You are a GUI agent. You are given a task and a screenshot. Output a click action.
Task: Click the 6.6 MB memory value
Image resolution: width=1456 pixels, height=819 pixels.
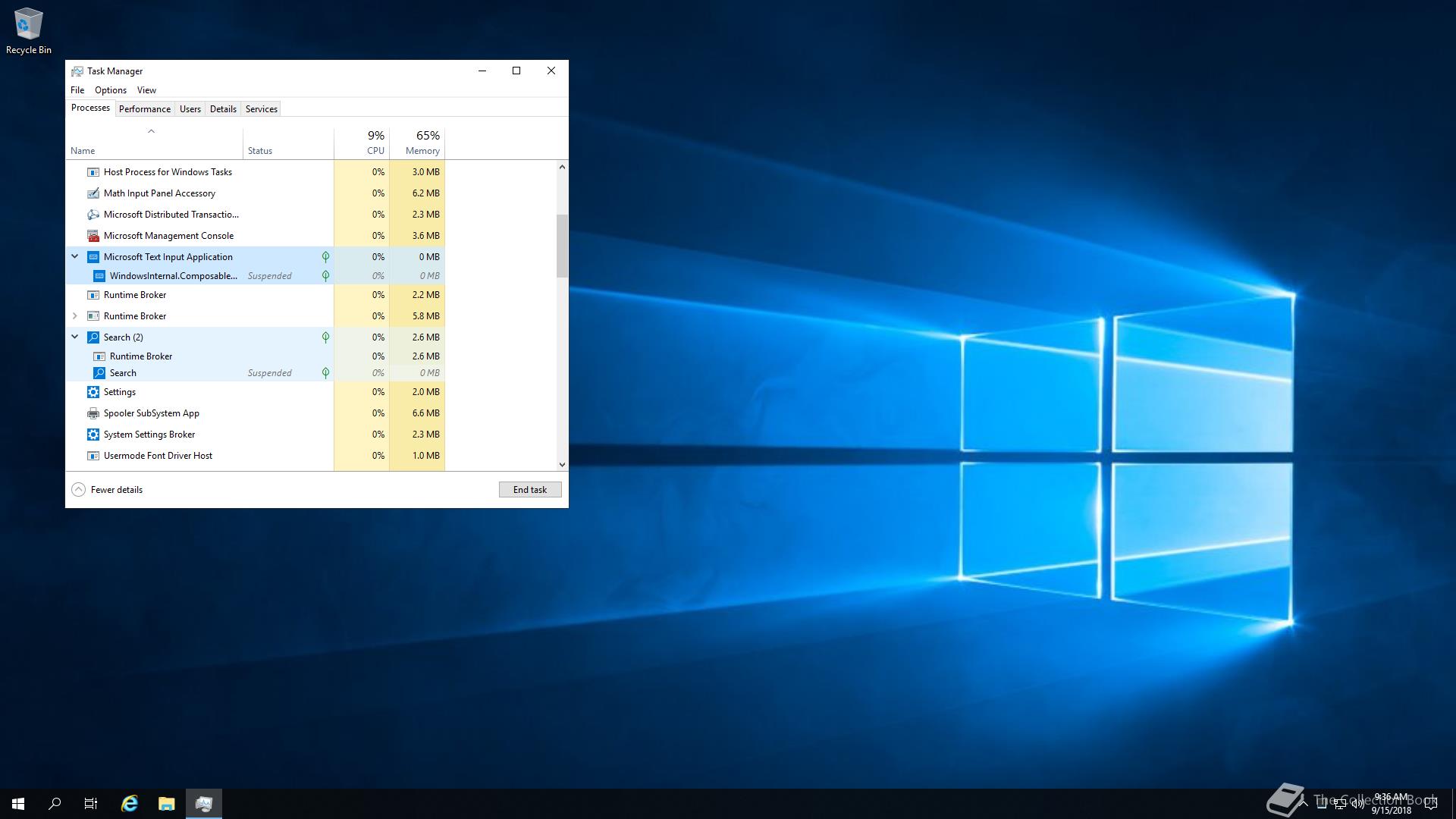pos(425,413)
